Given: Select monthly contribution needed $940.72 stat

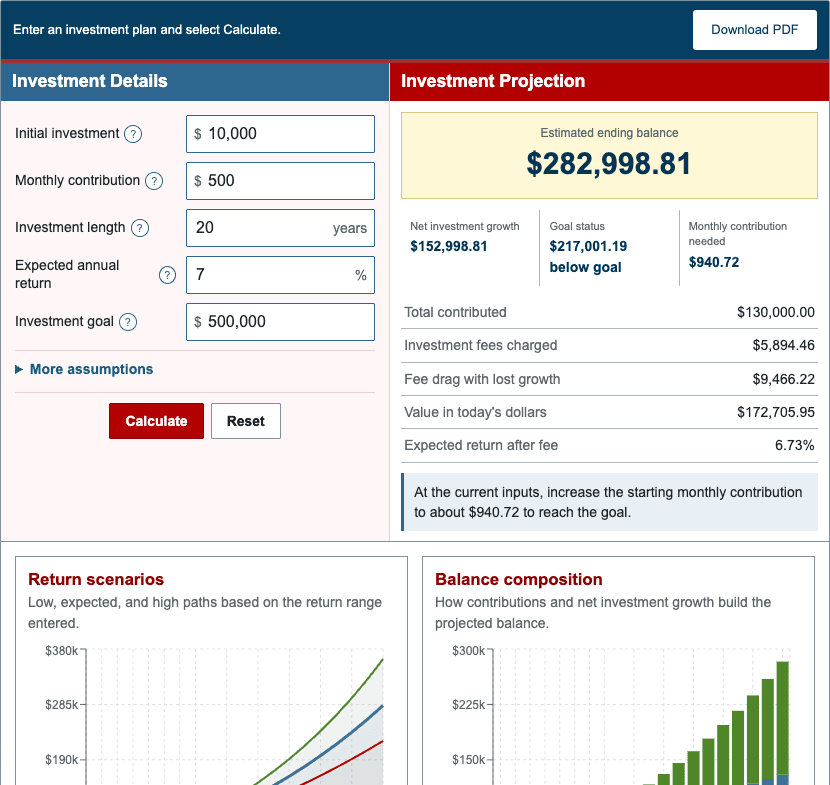Looking at the screenshot, I should coord(714,262).
